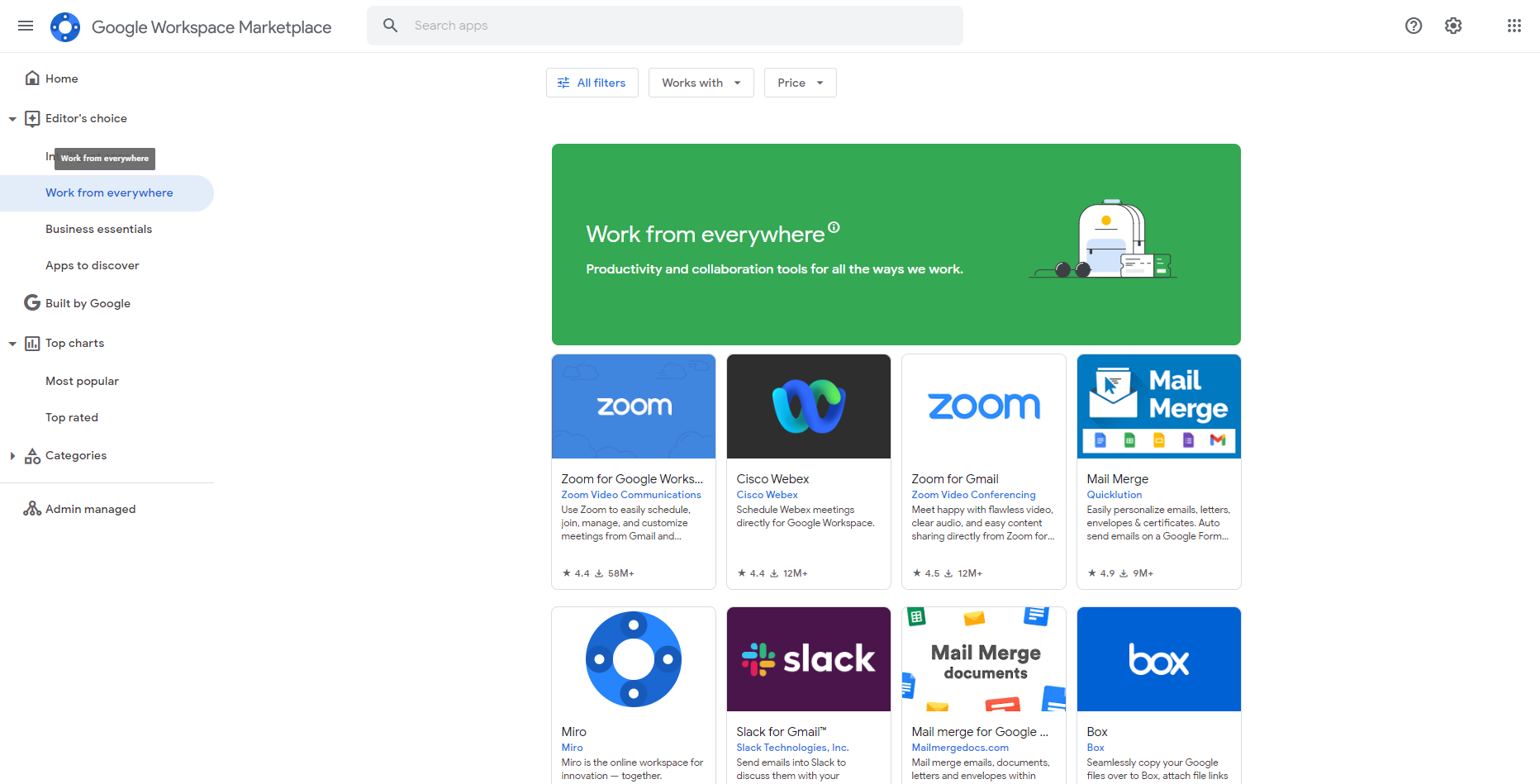Click the Mail Merge app title

1118,479
